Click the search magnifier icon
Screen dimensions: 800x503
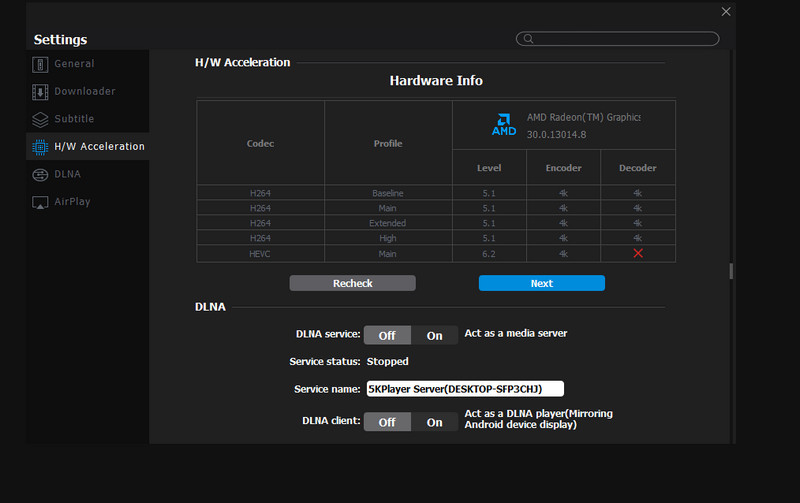pos(526,39)
